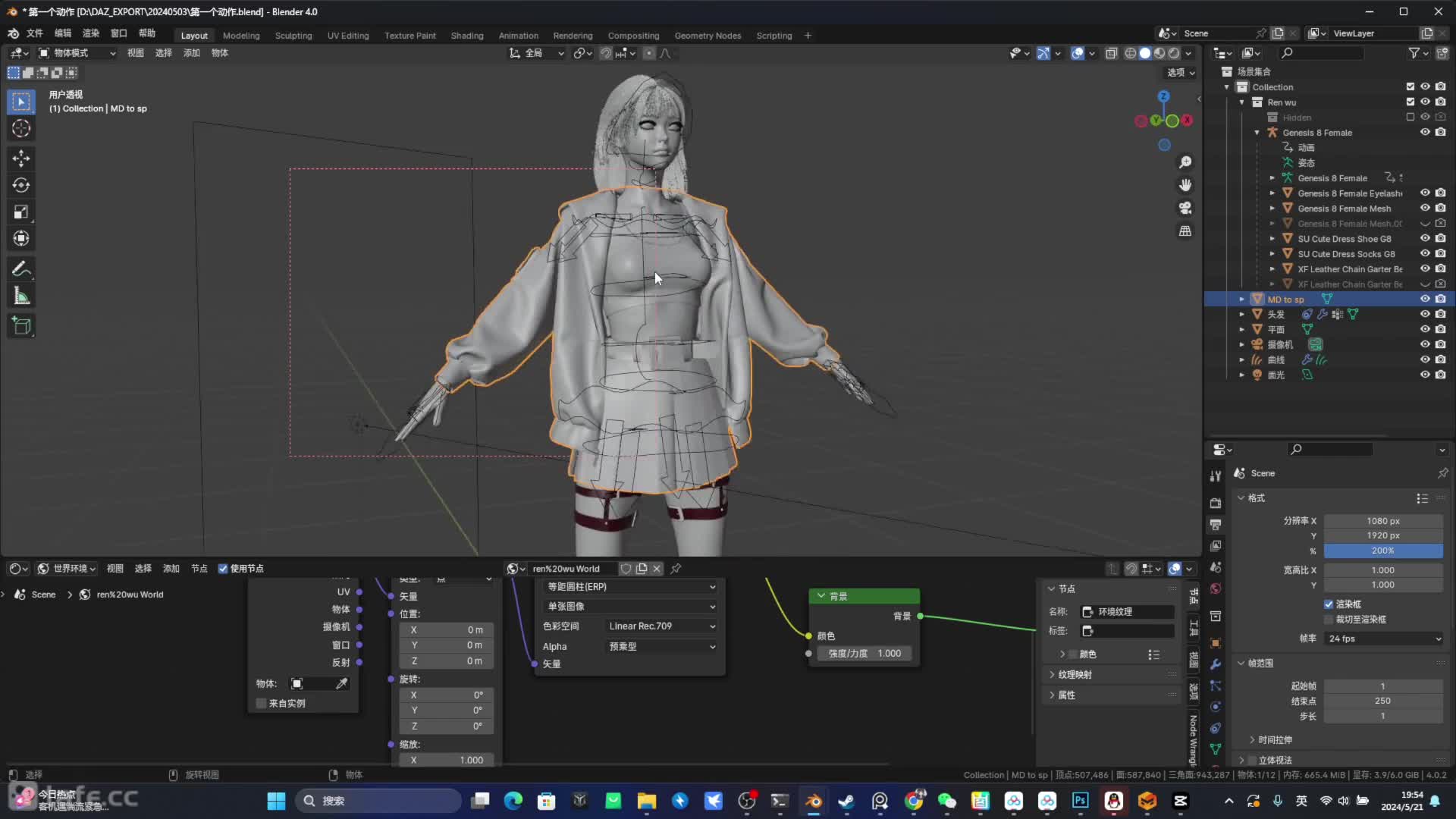Image resolution: width=1456 pixels, height=819 pixels.
Task: Open the UV Editing workspace tab
Action: point(348,36)
